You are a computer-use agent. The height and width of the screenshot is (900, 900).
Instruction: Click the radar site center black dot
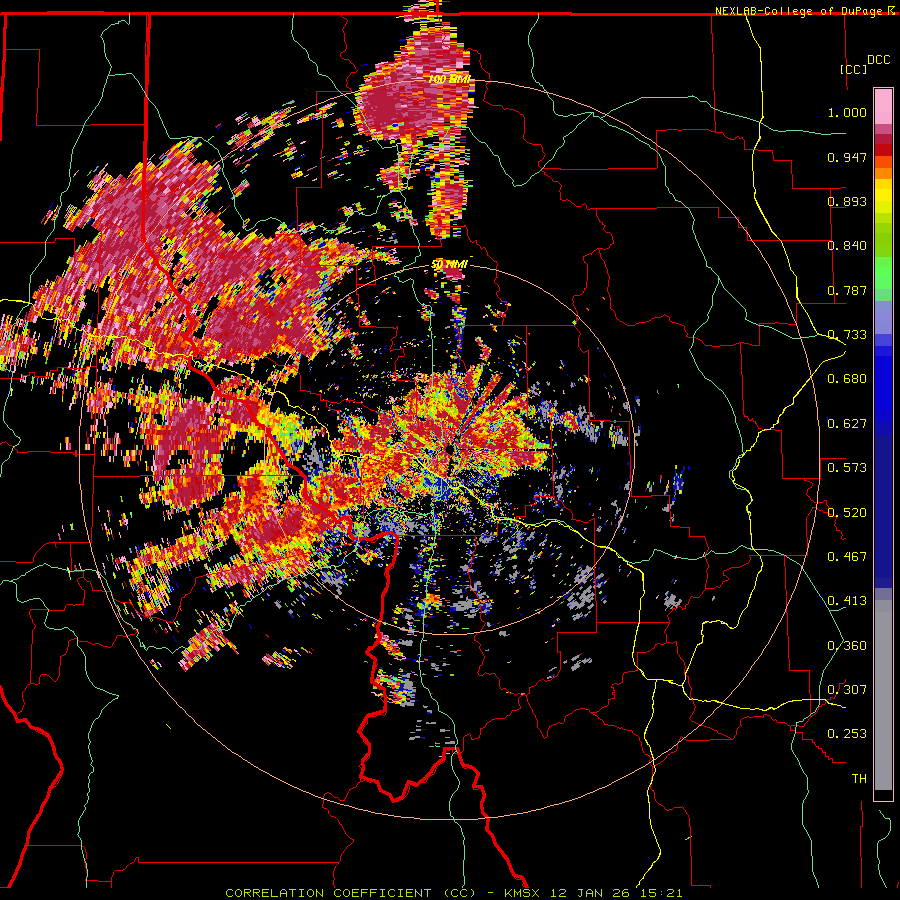(448, 449)
